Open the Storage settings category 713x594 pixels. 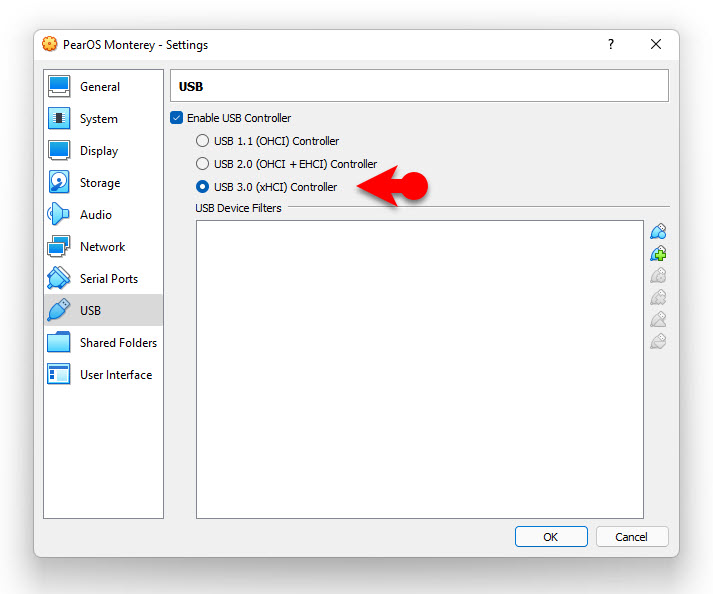(103, 182)
